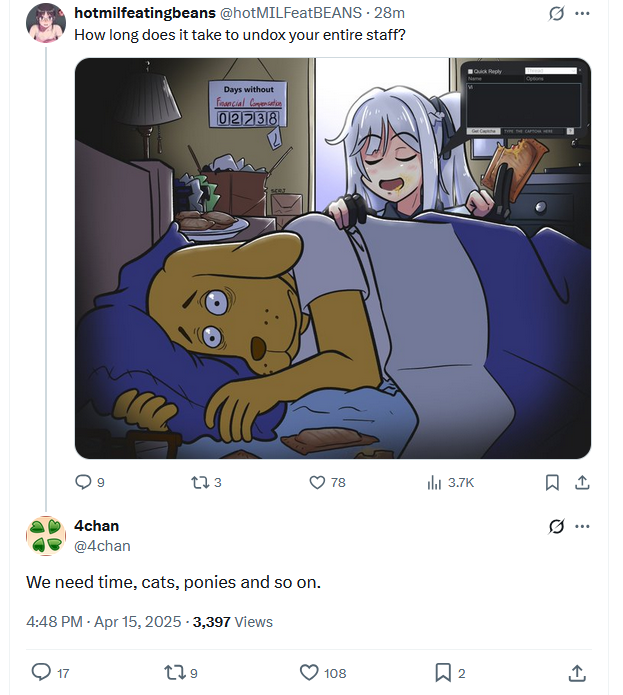Click the Grok icon on 4chan tweet
The height and width of the screenshot is (695, 623).
click(x=557, y=526)
